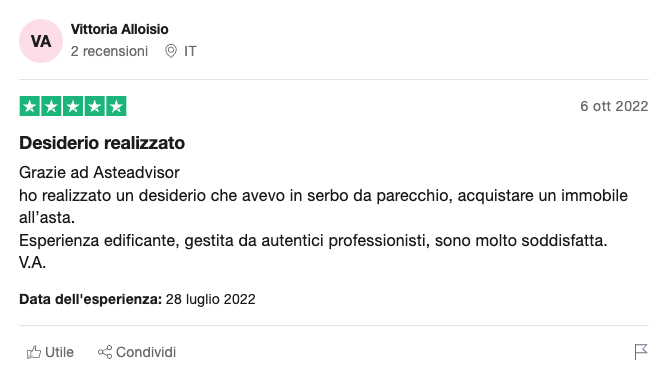
Task: Open Vittoria Alloisio's profile name
Action: coord(119,29)
